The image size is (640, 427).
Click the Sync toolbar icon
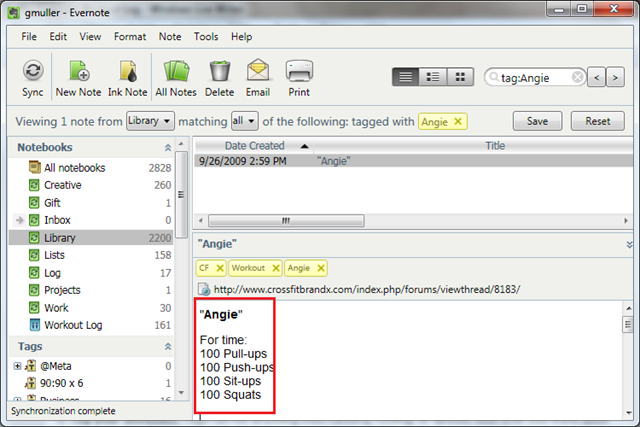pos(33,78)
